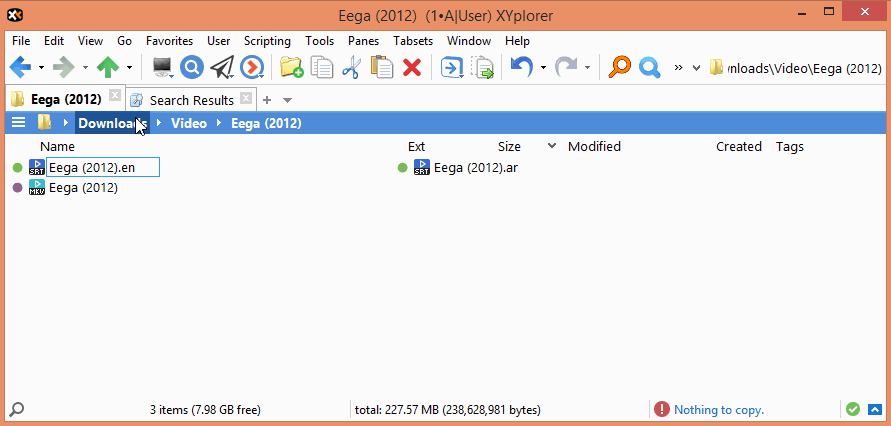Click the Paste clipboard icon
Screen dimensions: 891x426
tap(381, 67)
